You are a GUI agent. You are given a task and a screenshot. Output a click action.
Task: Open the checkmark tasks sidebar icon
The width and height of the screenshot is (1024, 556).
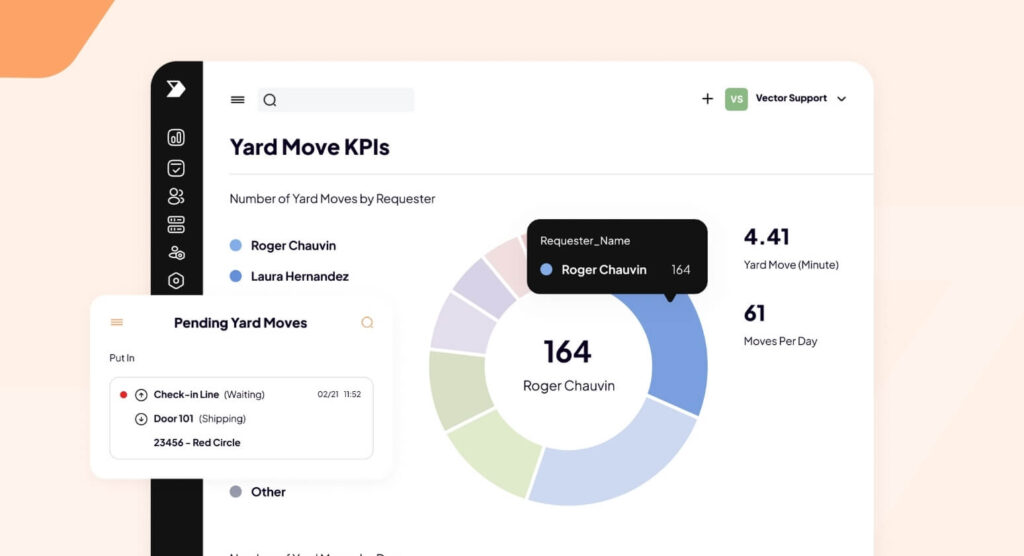tap(176, 168)
